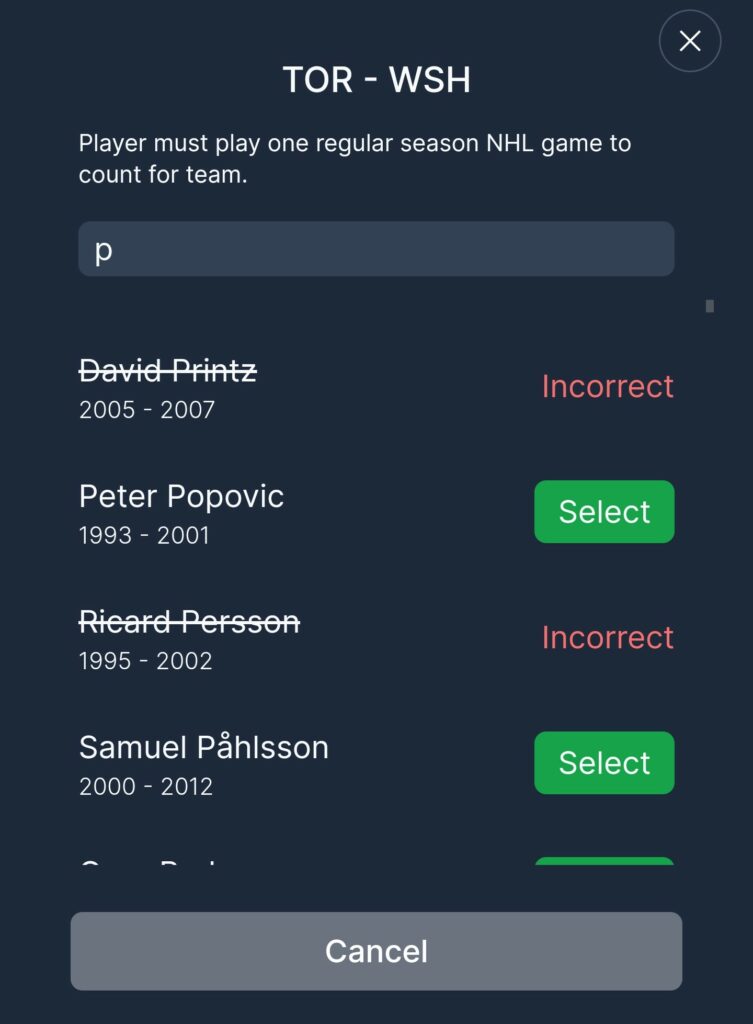Click the player list scrollbar thumb
This screenshot has width=753, height=1024.
click(709, 306)
